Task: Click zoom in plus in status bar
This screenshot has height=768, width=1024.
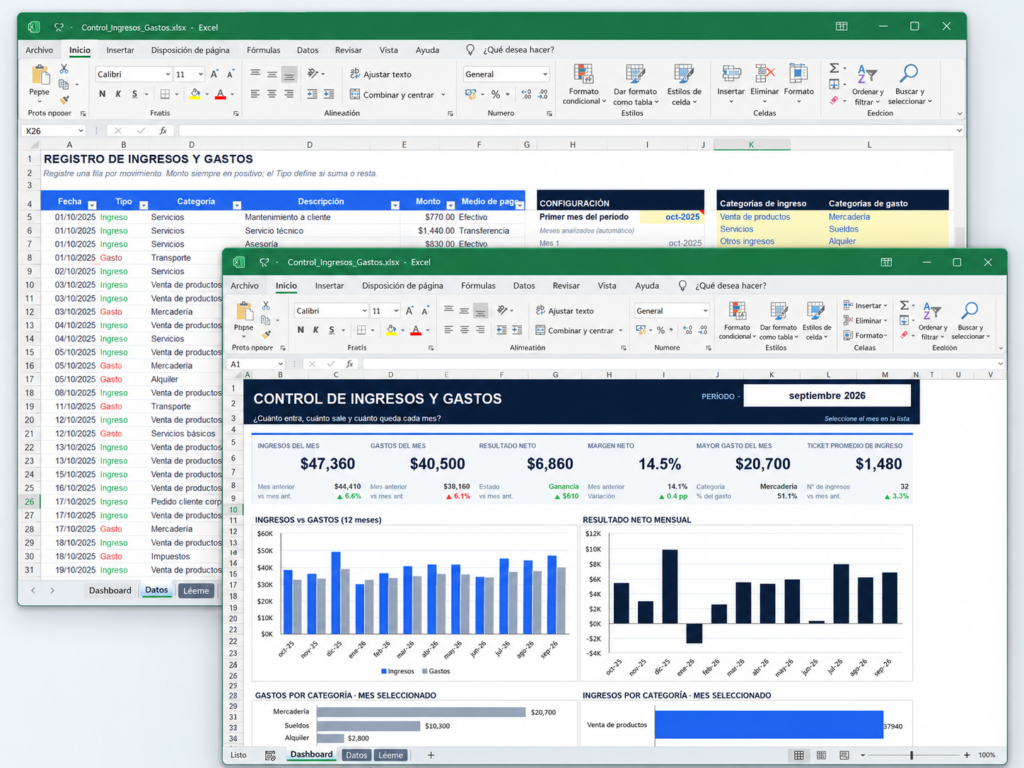Action: [x=967, y=755]
